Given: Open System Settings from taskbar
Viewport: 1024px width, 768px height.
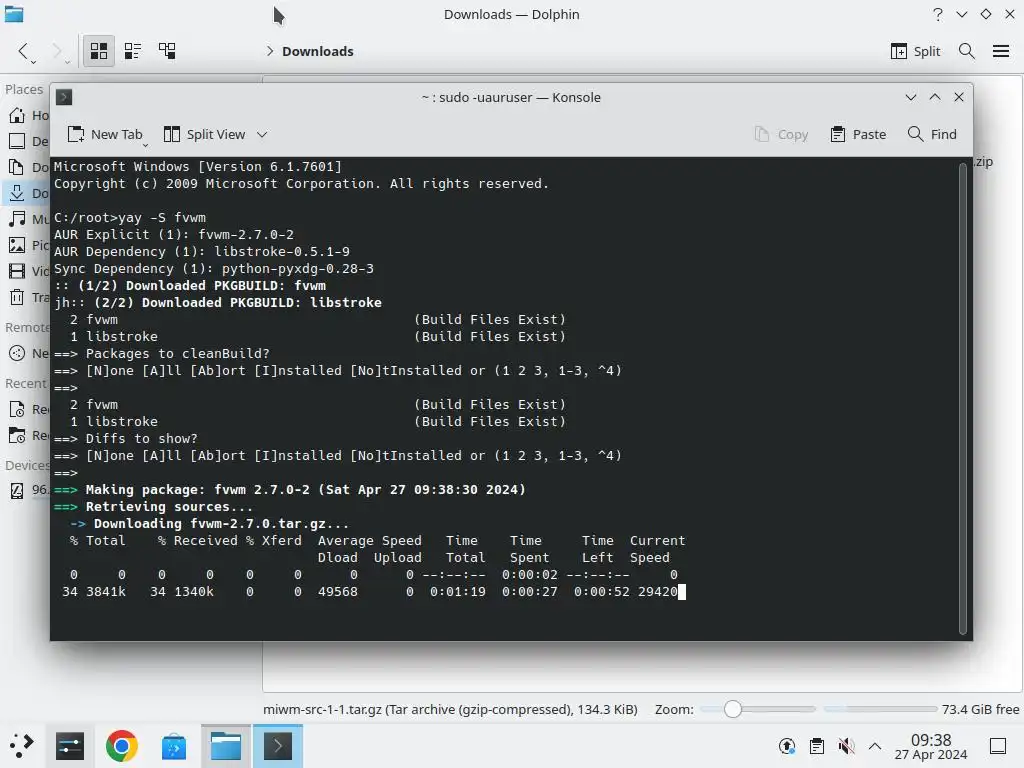Looking at the screenshot, I should click(x=70, y=746).
